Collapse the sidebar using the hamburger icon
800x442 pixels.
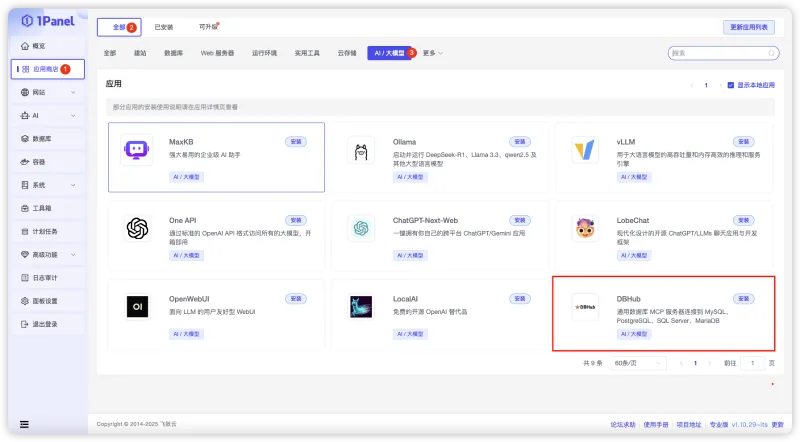click(24, 424)
